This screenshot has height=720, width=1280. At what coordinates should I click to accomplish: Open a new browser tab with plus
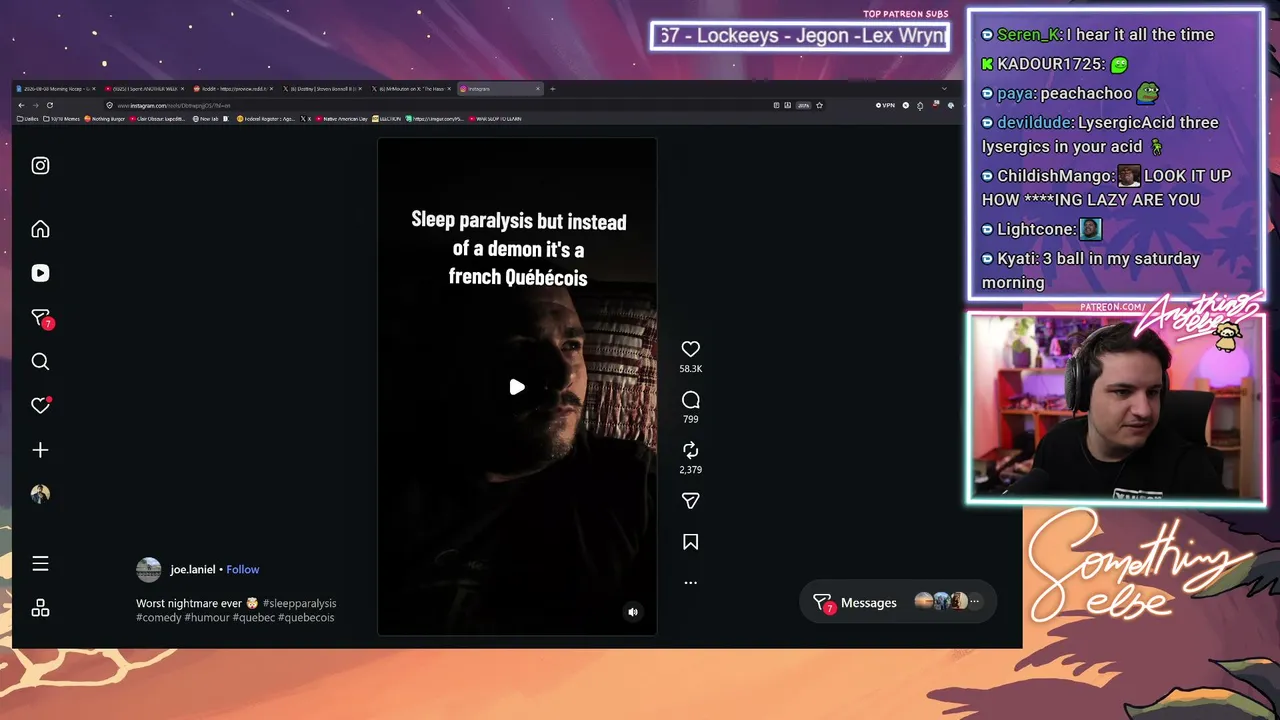pos(553,89)
